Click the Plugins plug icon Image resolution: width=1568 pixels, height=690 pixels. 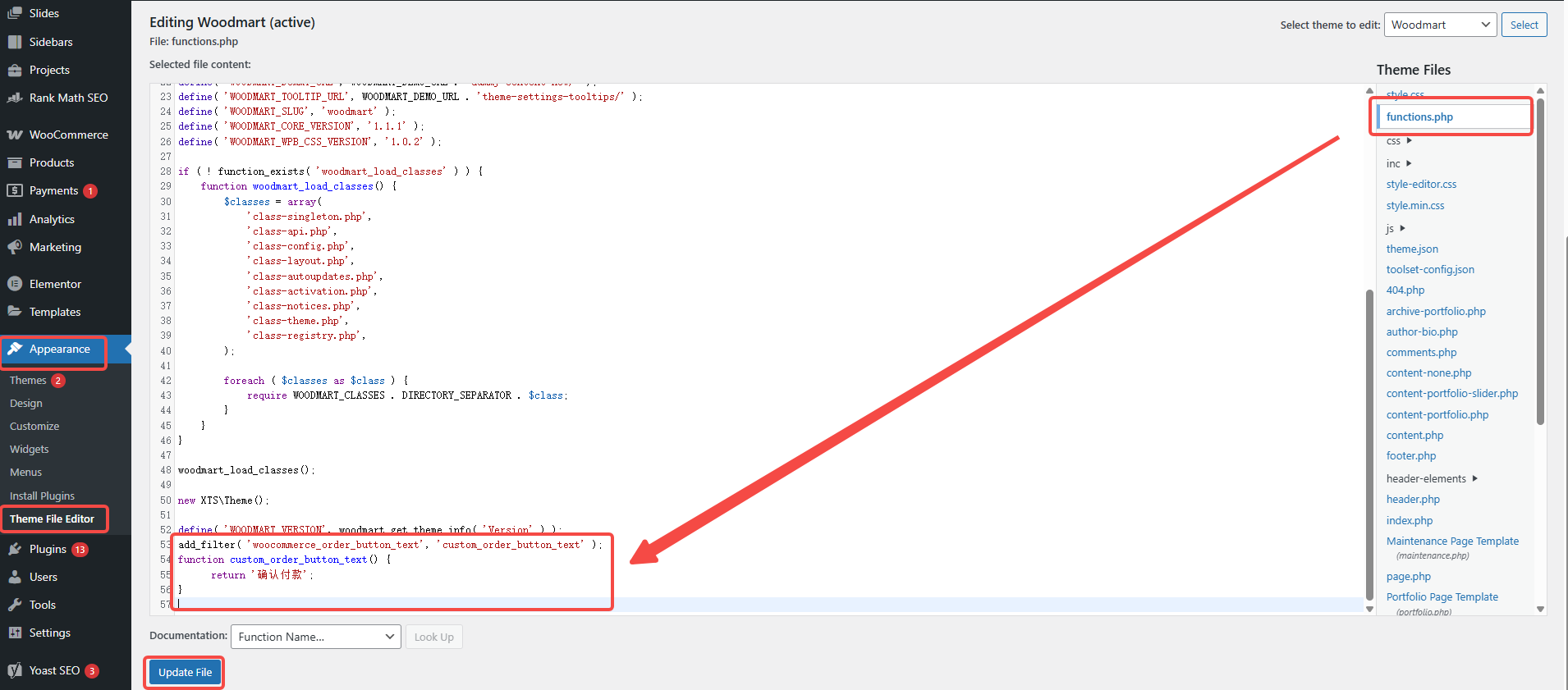[15, 549]
